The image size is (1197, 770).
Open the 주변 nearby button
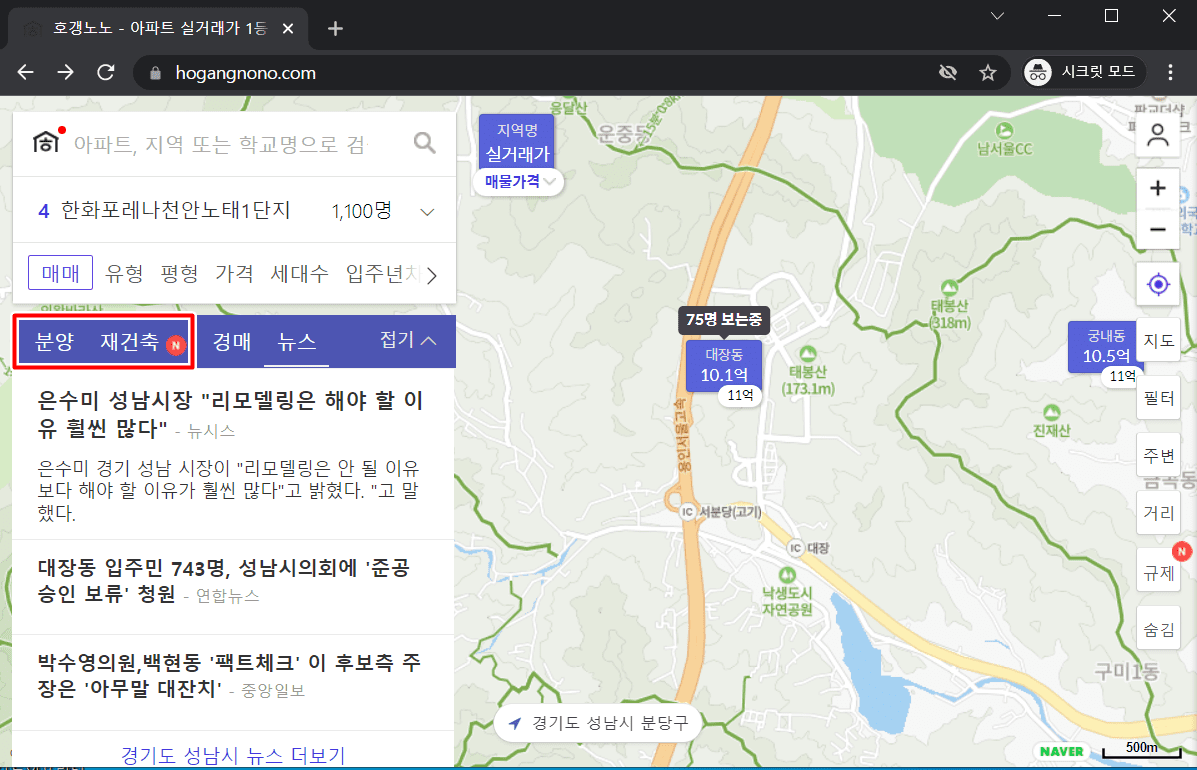click(1158, 456)
